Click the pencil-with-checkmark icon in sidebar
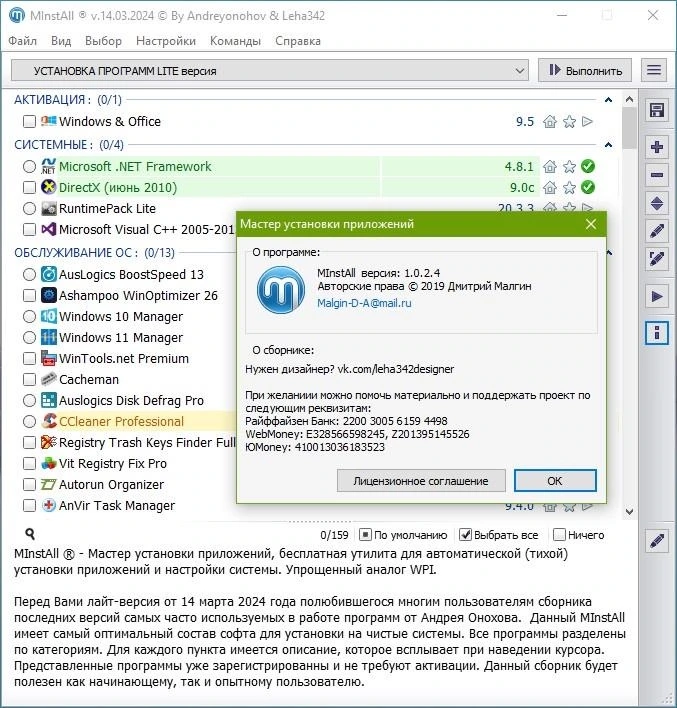Screen dimensions: 677x708 657,259
